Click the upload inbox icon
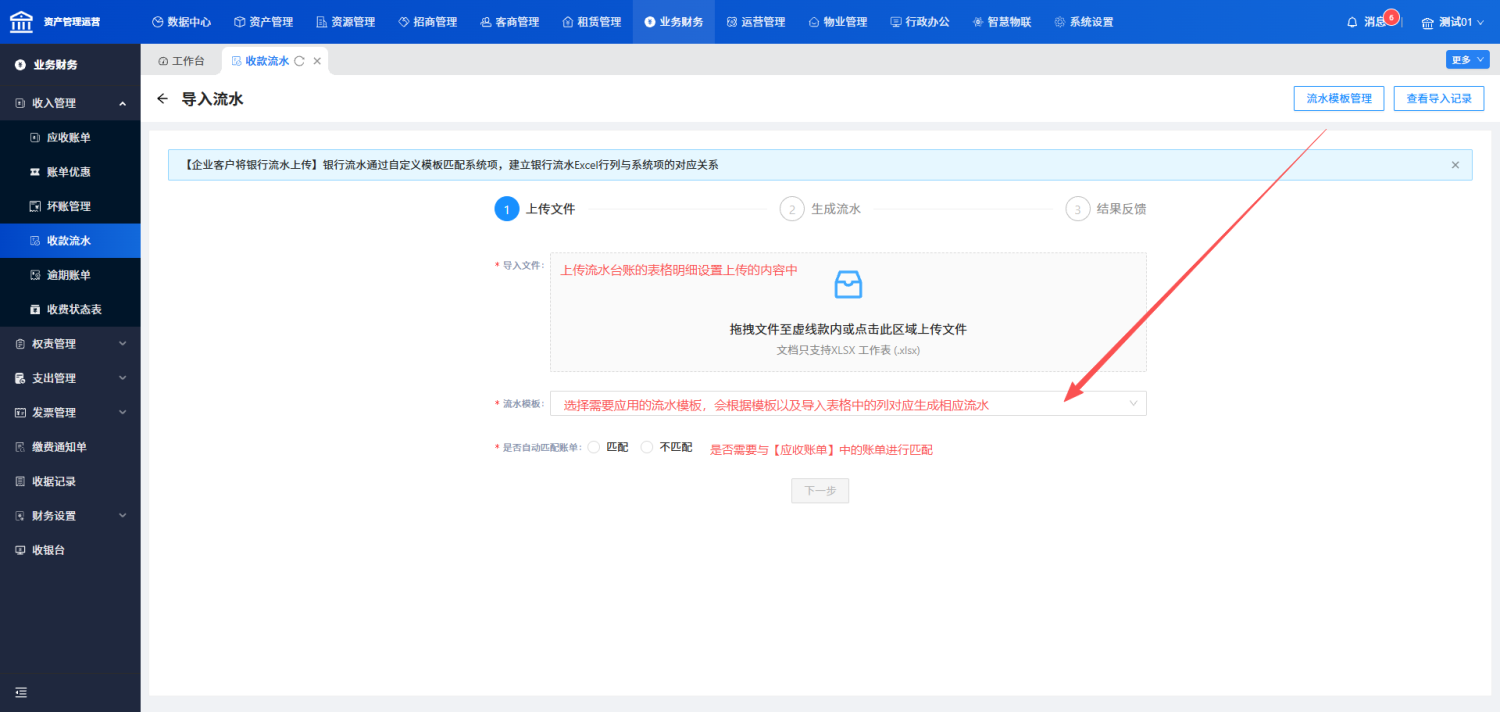Image resolution: width=1500 pixels, height=712 pixels. click(x=848, y=285)
